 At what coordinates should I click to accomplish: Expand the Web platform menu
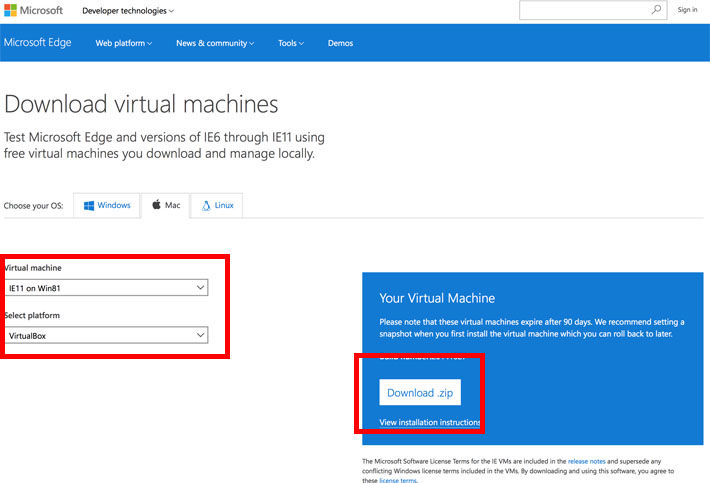pyautogui.click(x=123, y=43)
